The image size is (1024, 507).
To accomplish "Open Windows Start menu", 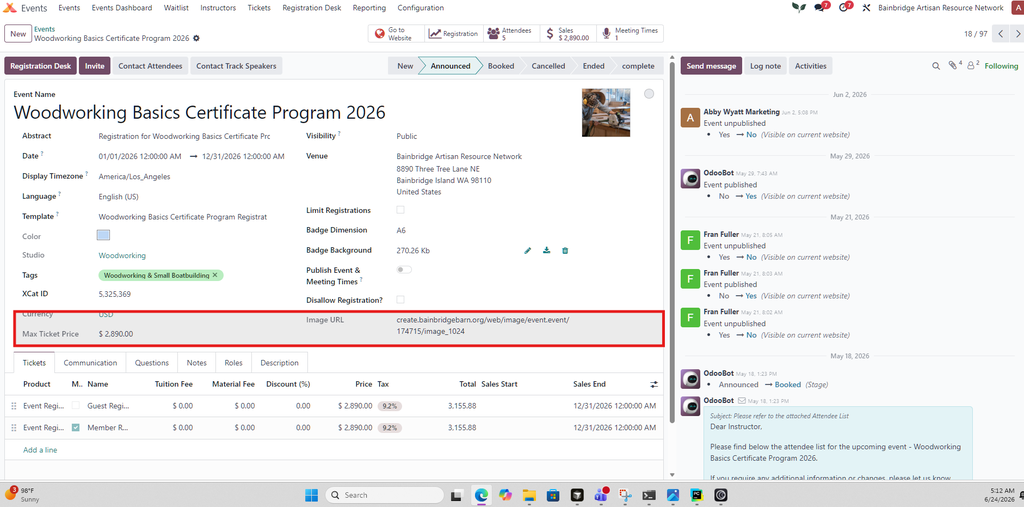I will tap(312, 495).
